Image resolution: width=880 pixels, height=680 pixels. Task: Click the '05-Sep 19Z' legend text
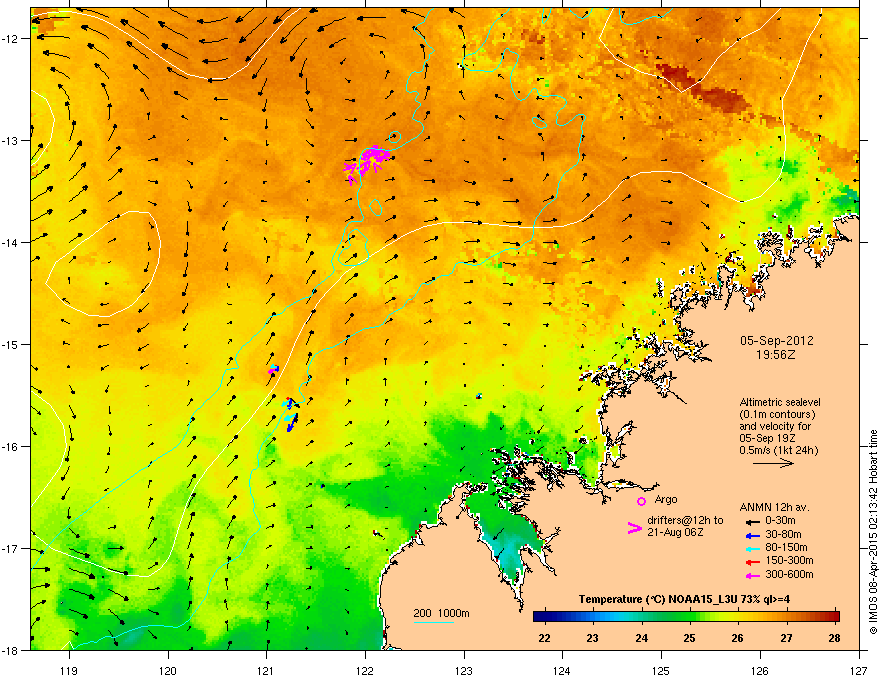click(x=767, y=438)
